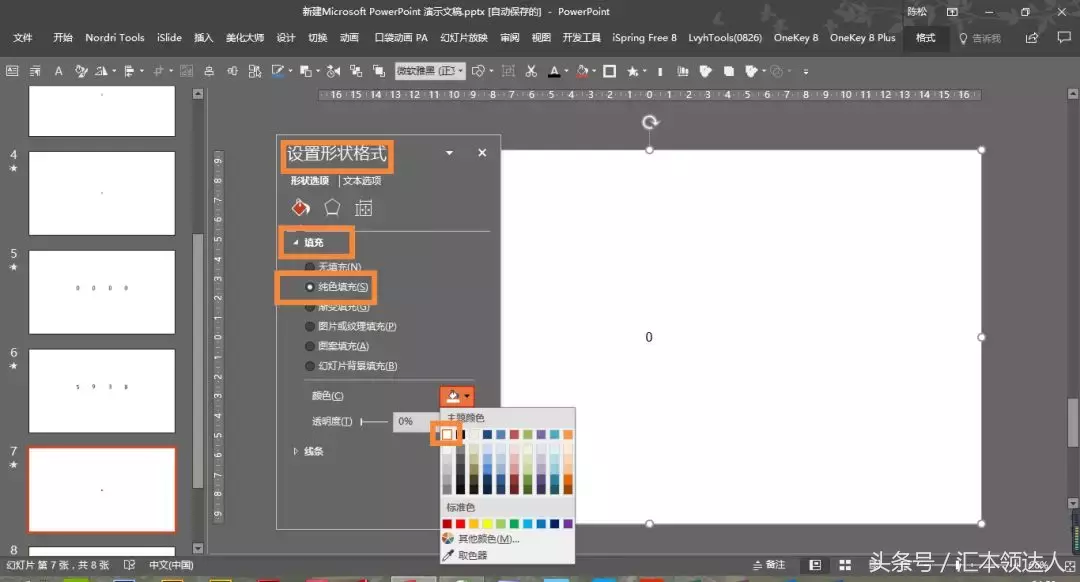The height and width of the screenshot is (582, 1080).
Task: Click ribbon display options icon in title bar
Action: tap(952, 12)
